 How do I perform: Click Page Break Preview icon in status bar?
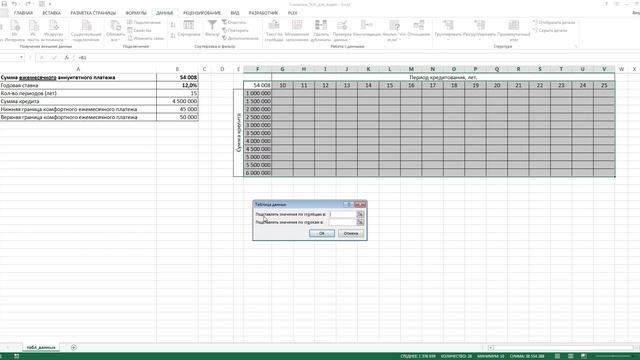pos(584,356)
